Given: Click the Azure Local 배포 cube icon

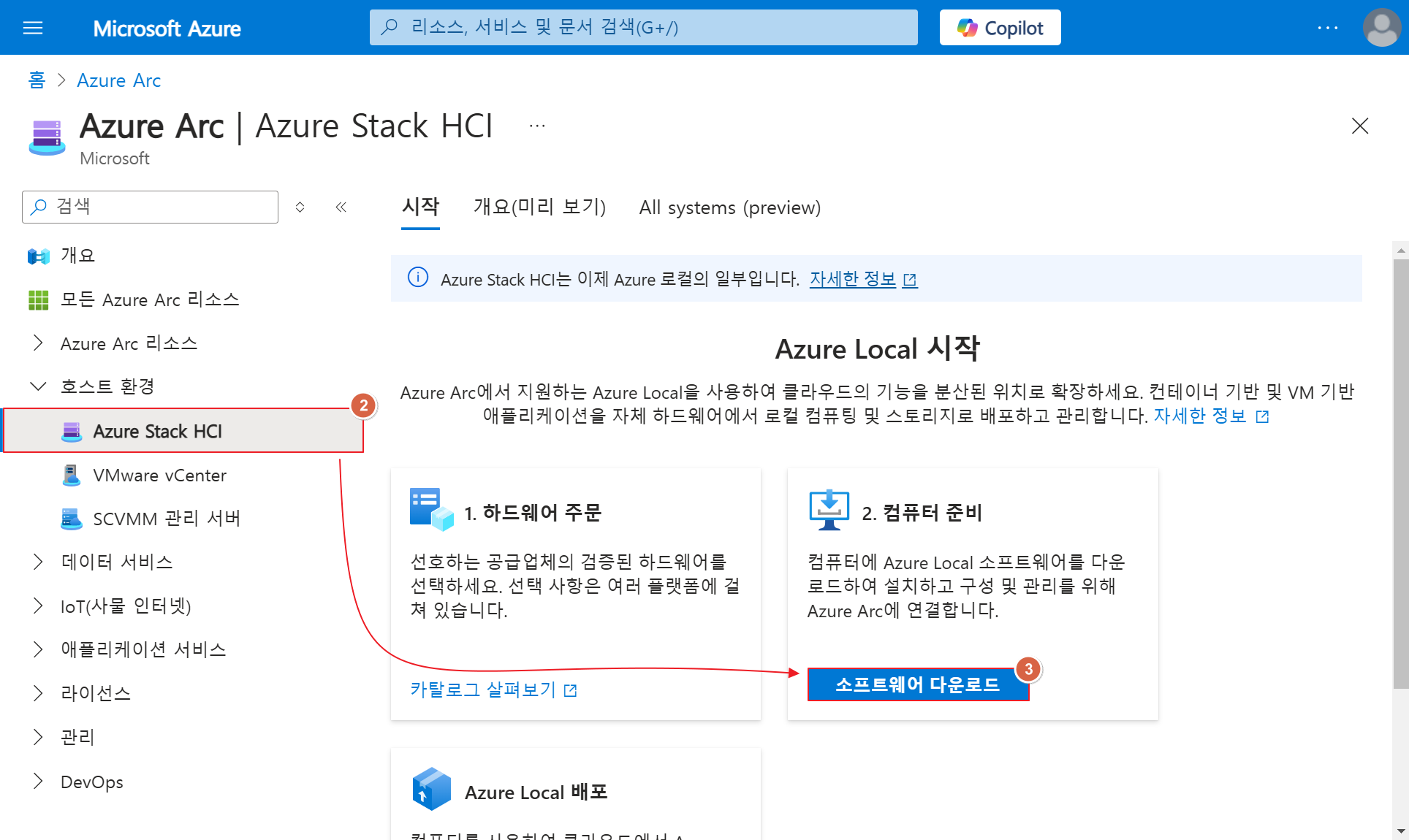Looking at the screenshot, I should (432, 789).
